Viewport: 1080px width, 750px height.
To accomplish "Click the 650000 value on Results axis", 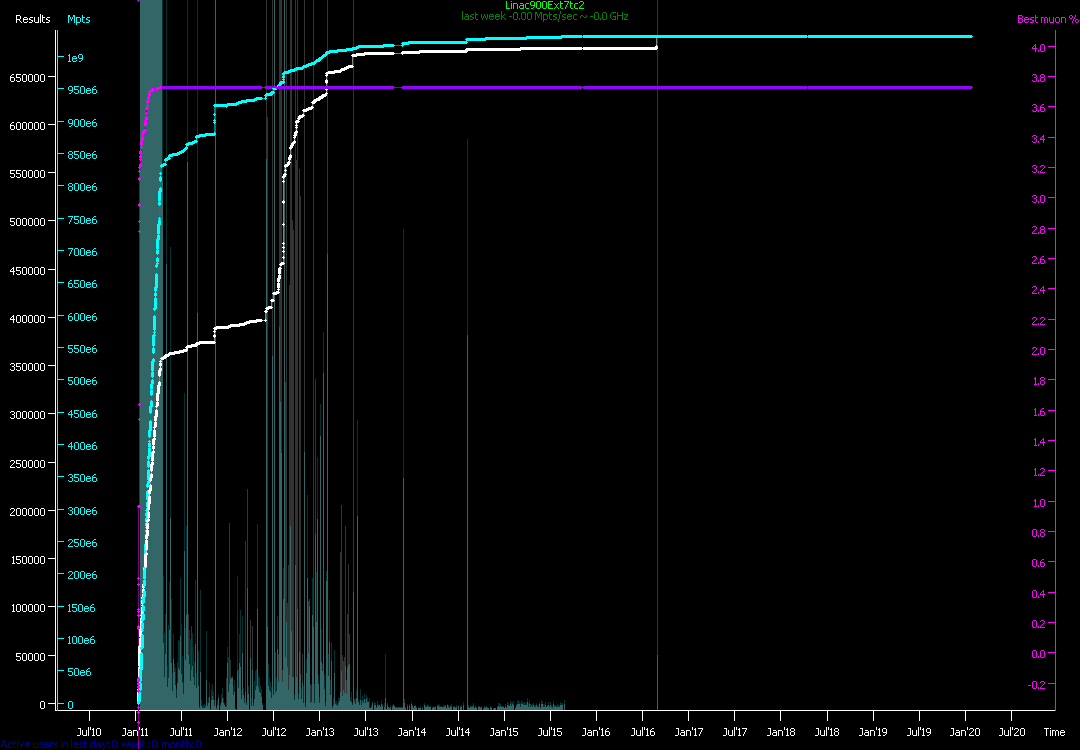I will (x=29, y=77).
